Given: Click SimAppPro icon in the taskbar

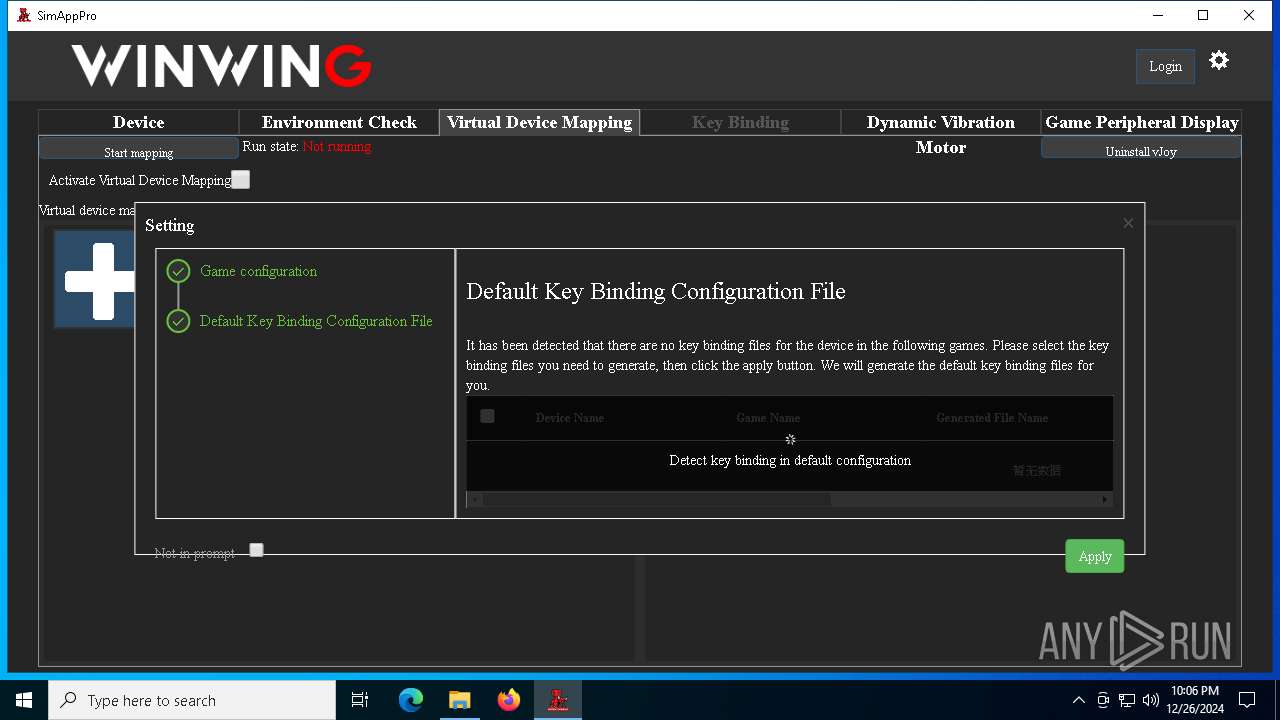Looking at the screenshot, I should 558,700.
